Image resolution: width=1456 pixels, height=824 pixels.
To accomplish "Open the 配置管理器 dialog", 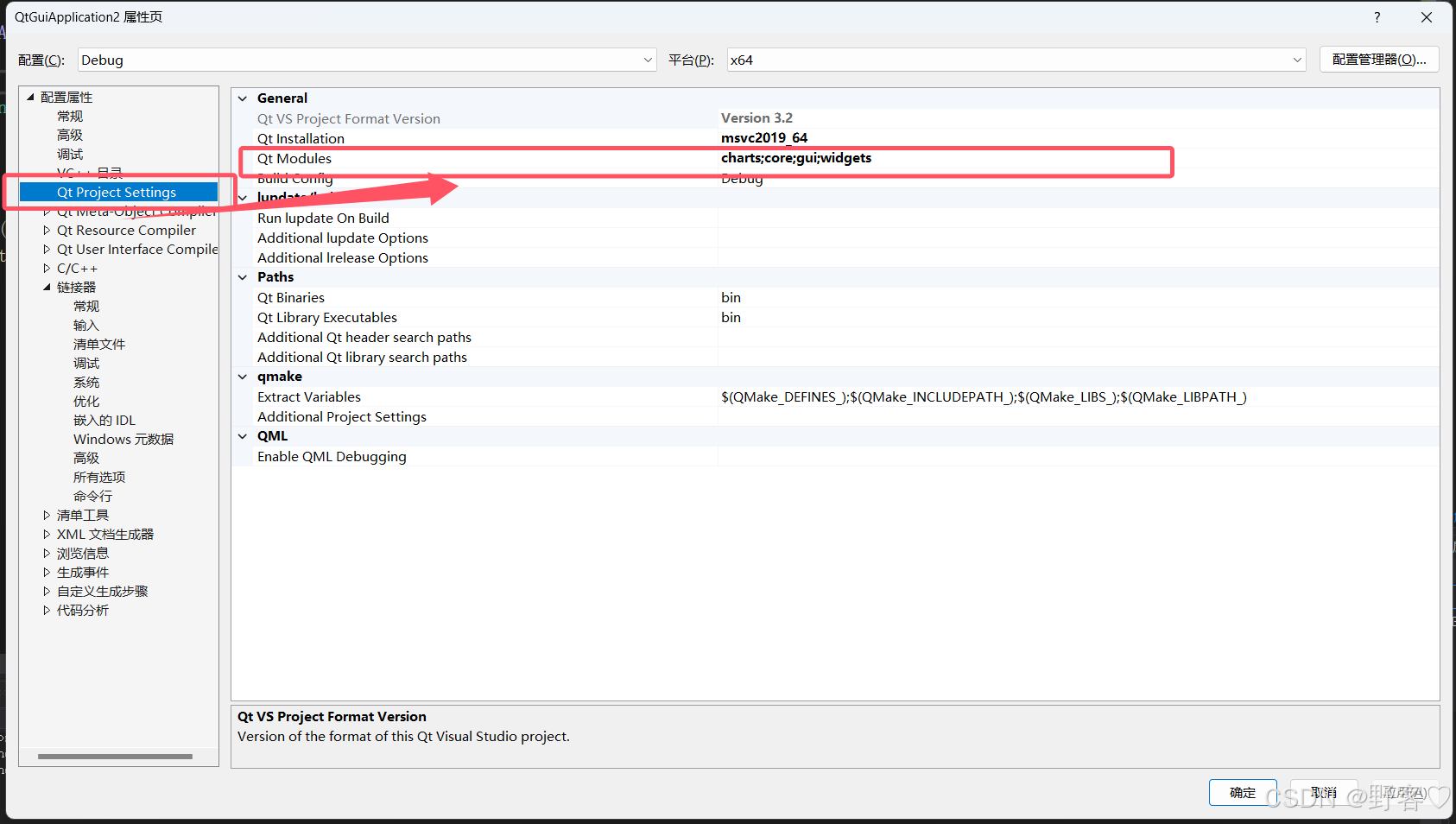I will pyautogui.click(x=1378, y=59).
